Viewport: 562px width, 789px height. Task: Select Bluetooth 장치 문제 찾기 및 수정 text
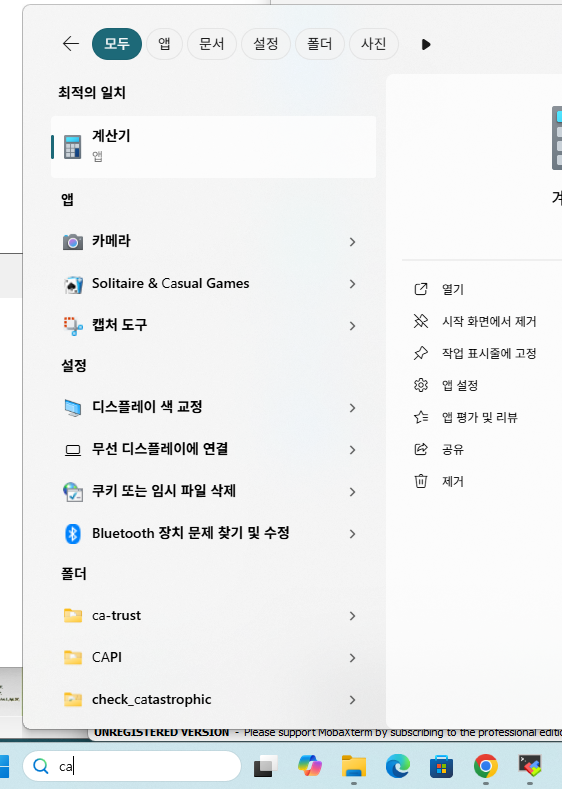191,533
